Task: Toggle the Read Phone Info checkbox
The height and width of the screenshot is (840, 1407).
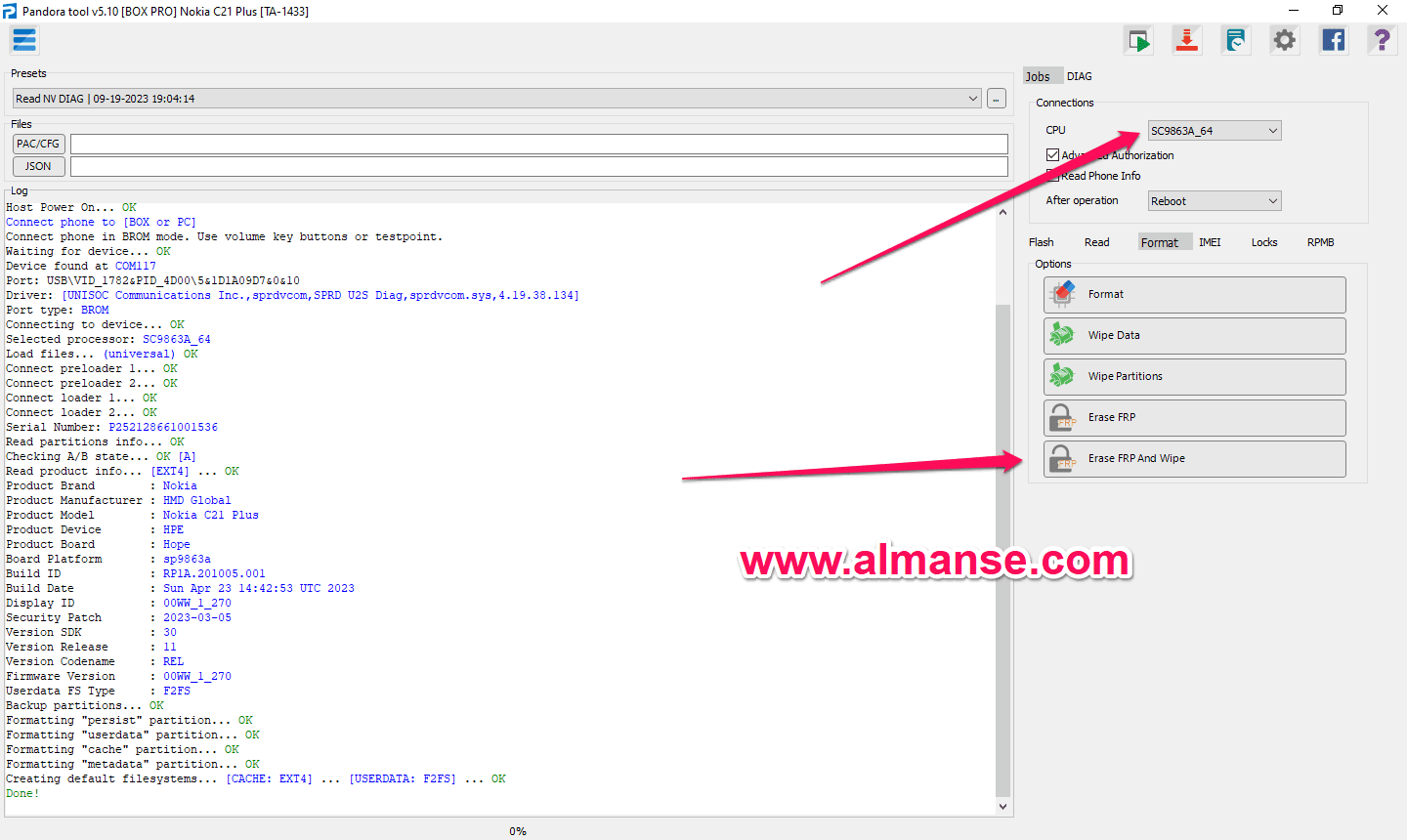Action: (x=1052, y=176)
